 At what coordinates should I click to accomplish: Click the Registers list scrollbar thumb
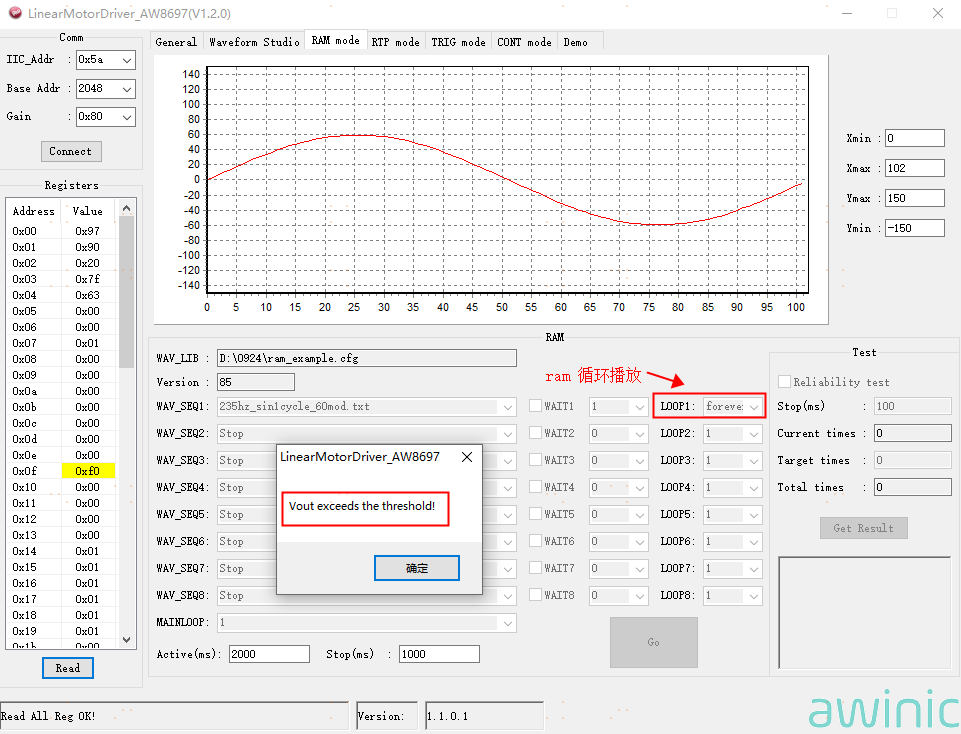tap(127, 292)
